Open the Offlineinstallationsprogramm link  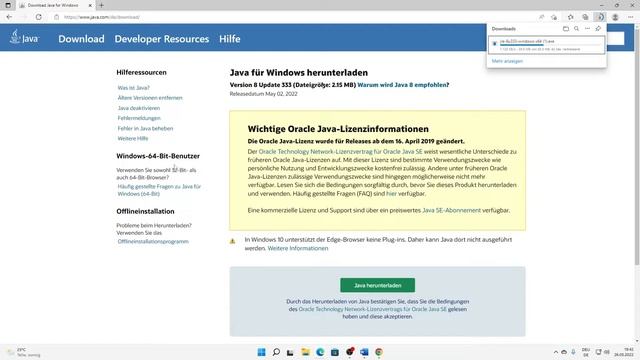coord(153,242)
